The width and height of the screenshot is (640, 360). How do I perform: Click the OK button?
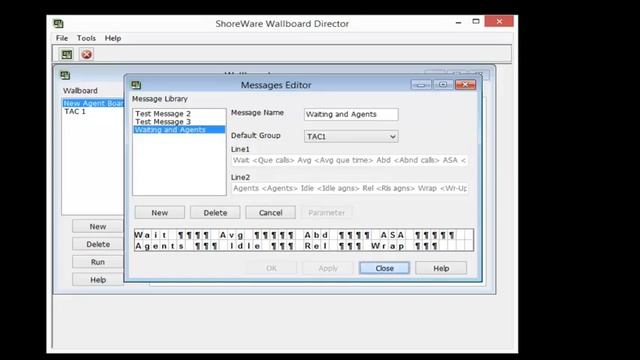pyautogui.click(x=271, y=268)
